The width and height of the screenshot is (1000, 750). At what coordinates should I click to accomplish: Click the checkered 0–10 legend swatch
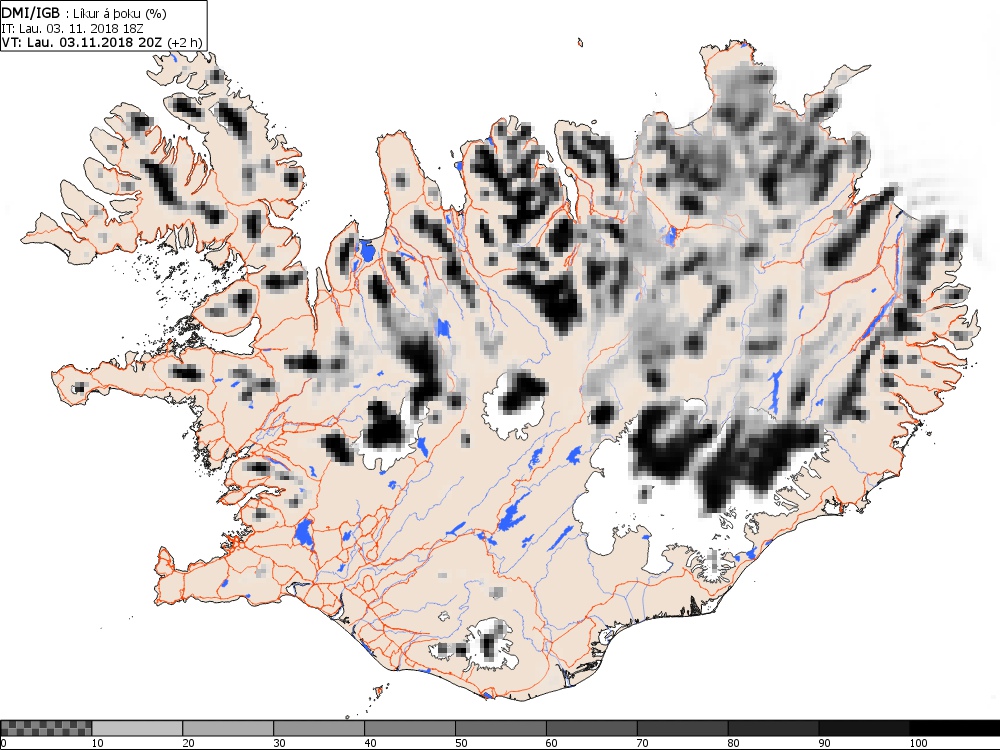(x=46, y=728)
